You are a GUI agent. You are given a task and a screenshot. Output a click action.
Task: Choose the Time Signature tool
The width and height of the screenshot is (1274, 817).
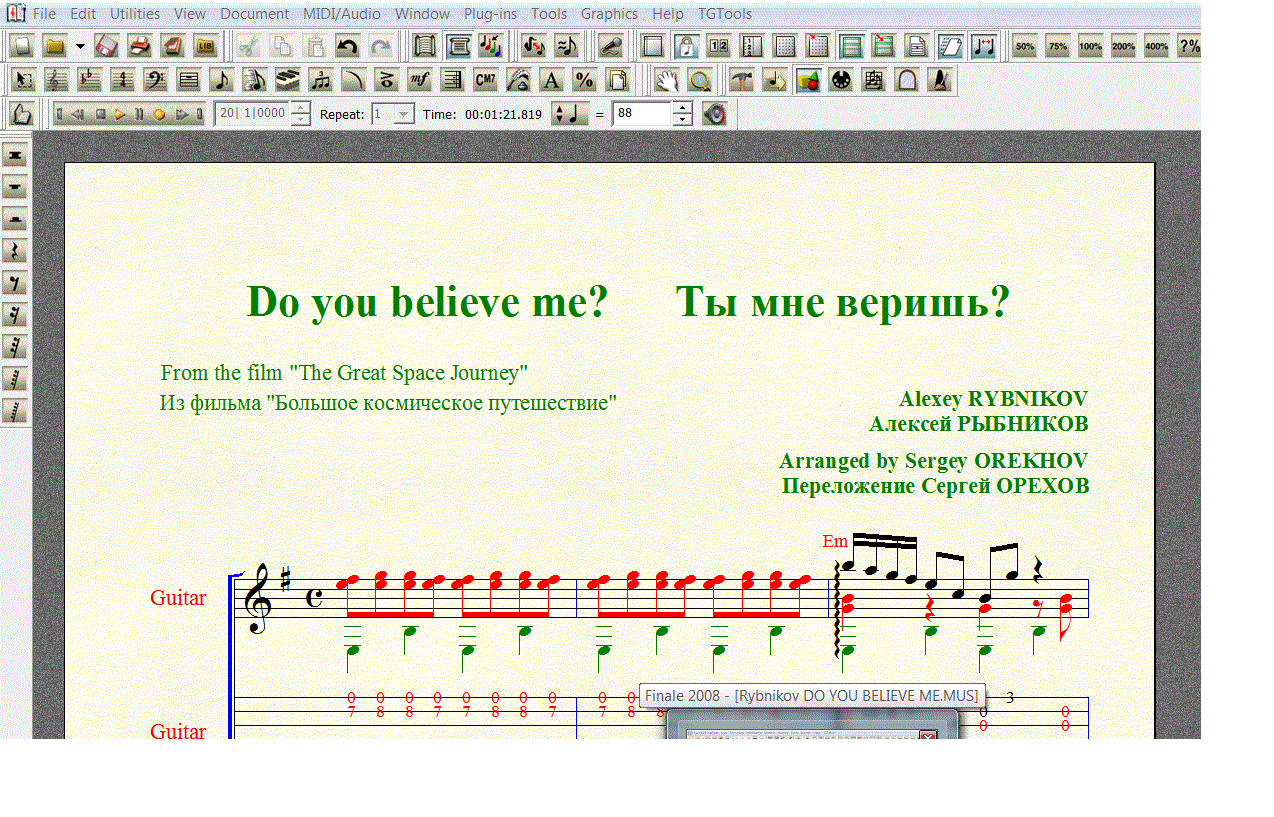tap(123, 80)
